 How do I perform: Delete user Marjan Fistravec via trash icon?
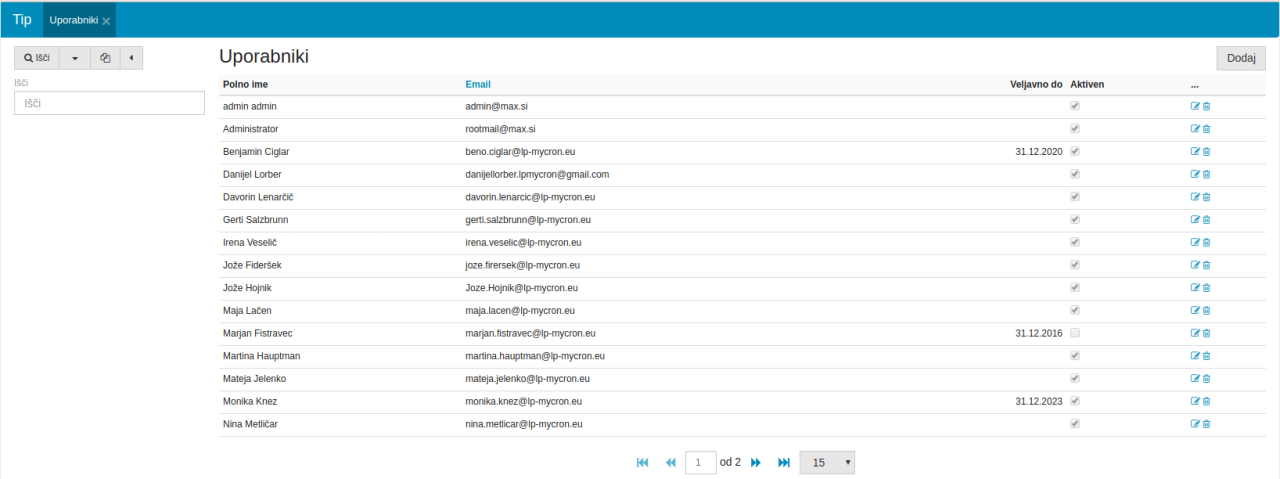pyautogui.click(x=1206, y=333)
